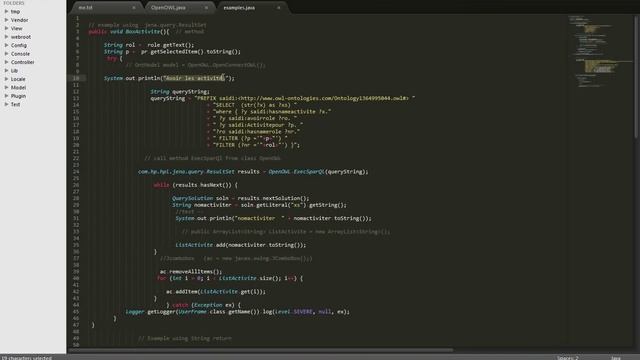Viewport: 640px width, 360px height.
Task: Click line number 10 in gutter
Action: (76, 78)
